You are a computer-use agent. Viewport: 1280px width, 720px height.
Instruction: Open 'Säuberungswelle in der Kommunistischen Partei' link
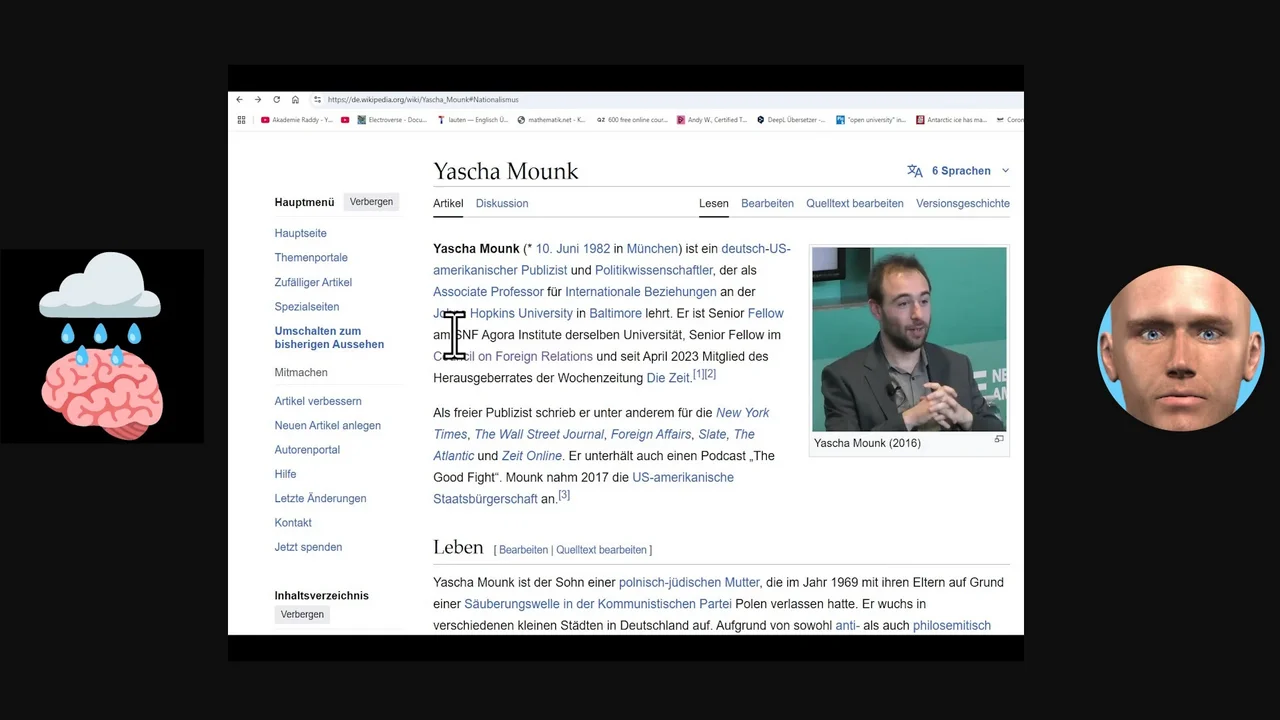598,604
